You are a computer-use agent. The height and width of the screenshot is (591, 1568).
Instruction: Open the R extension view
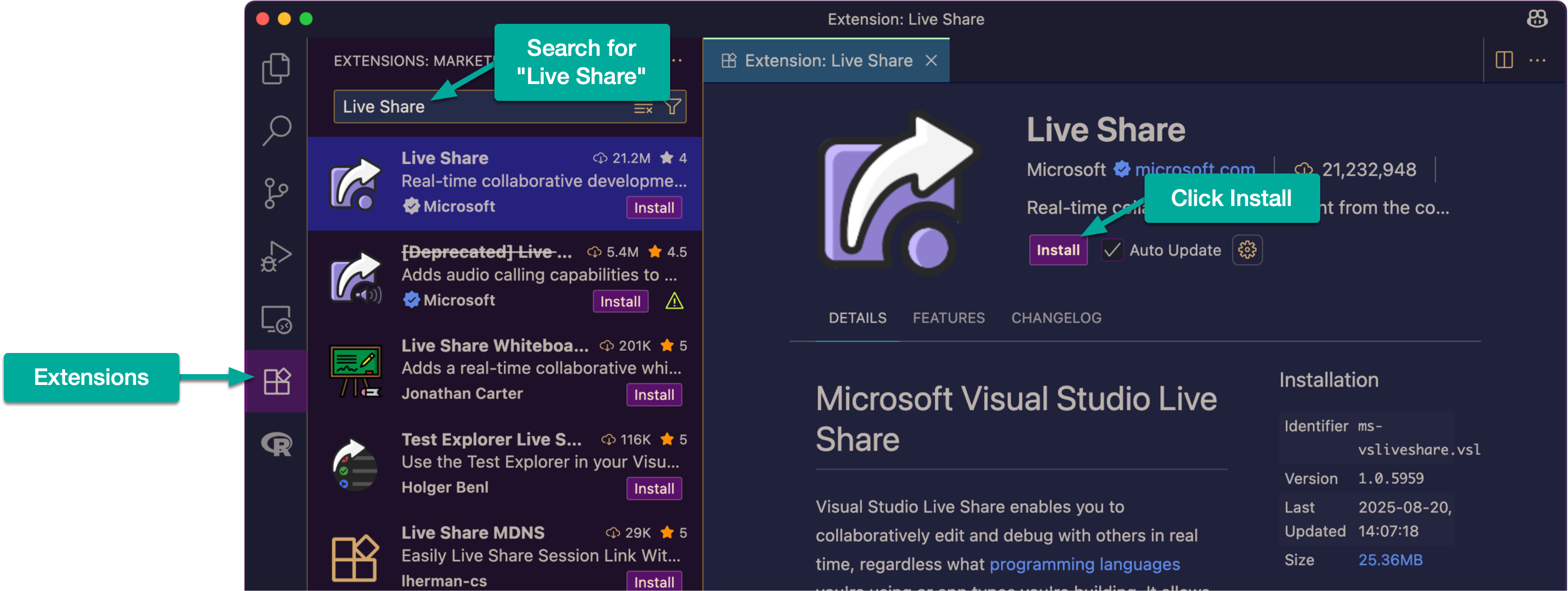point(276,444)
